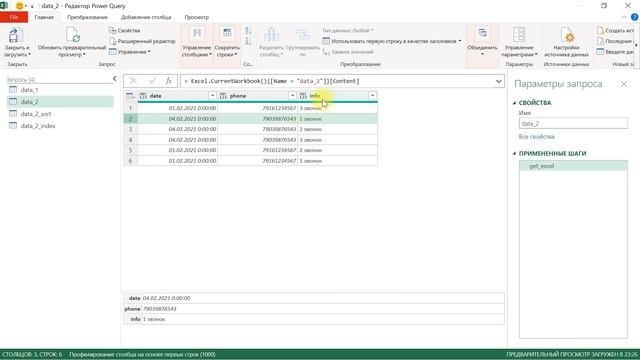Close the Параметры запроса pane
This screenshot has width=640, height=360.
(624, 84)
